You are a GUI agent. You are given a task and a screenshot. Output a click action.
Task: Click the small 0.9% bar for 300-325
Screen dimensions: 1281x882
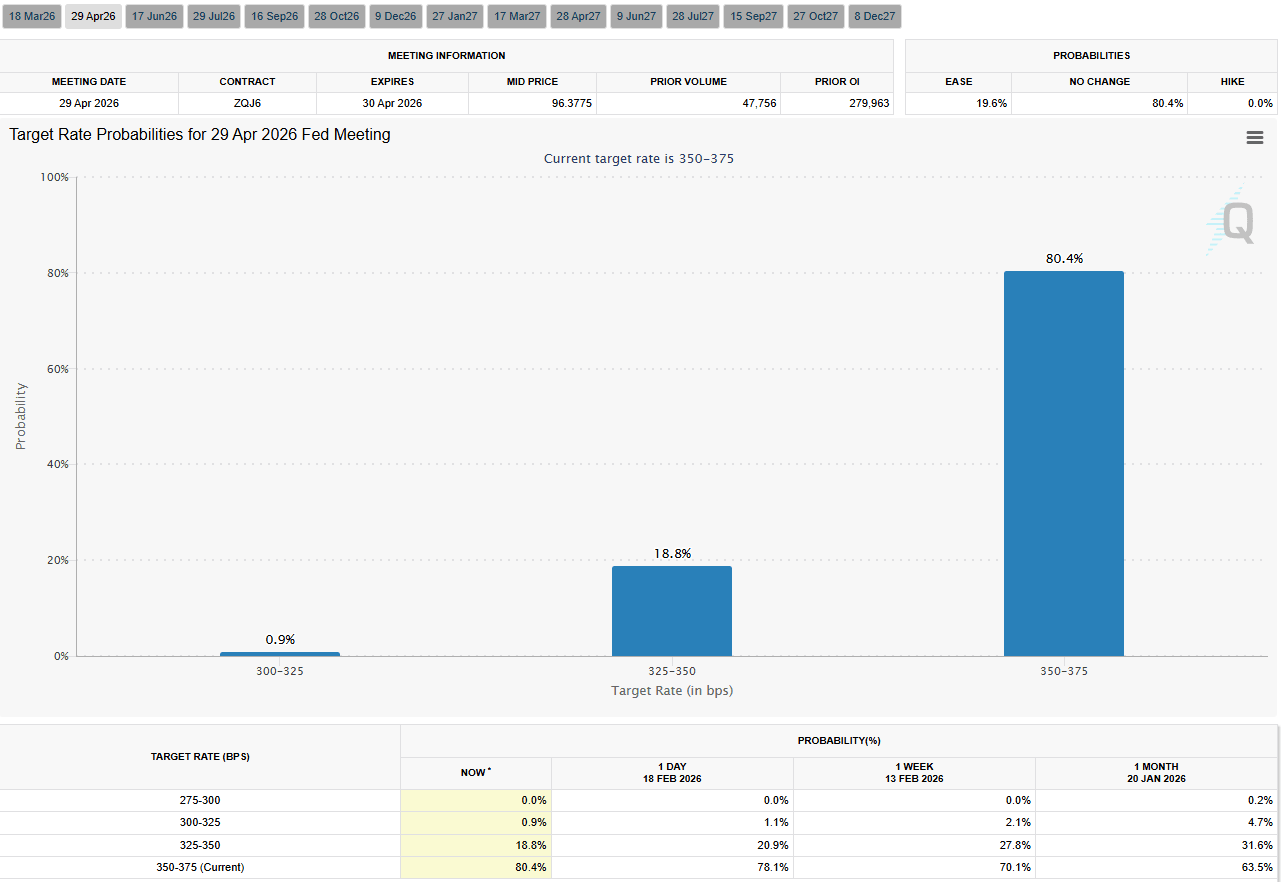click(x=280, y=653)
